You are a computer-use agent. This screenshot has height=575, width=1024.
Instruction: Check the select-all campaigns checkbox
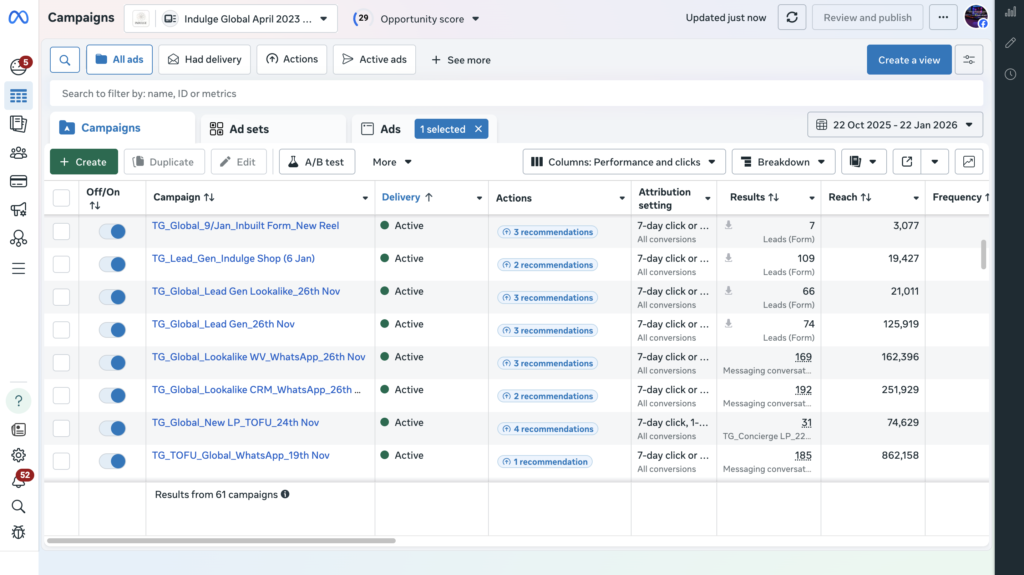[x=62, y=198]
